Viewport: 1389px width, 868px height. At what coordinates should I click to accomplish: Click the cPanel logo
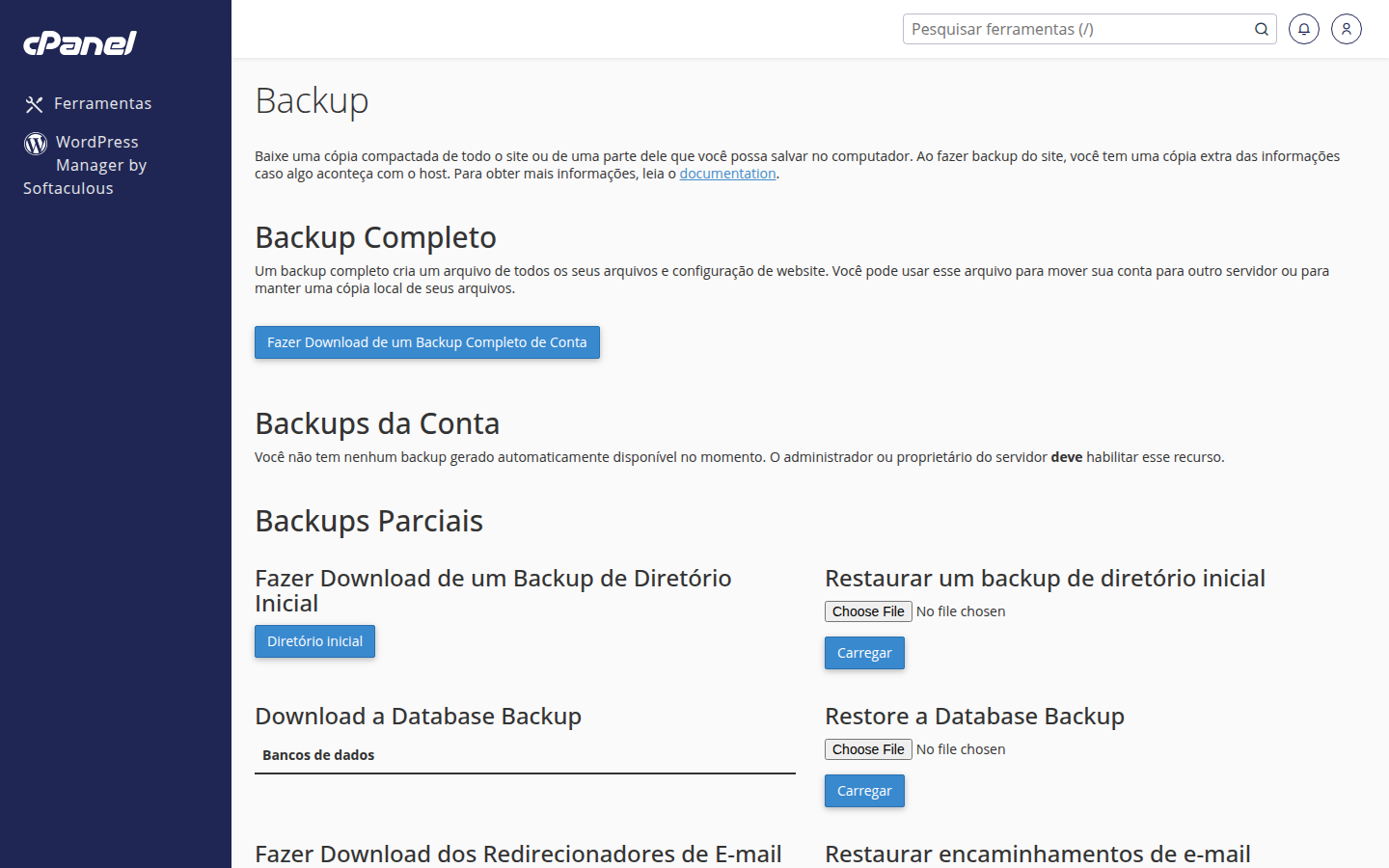pos(80,43)
